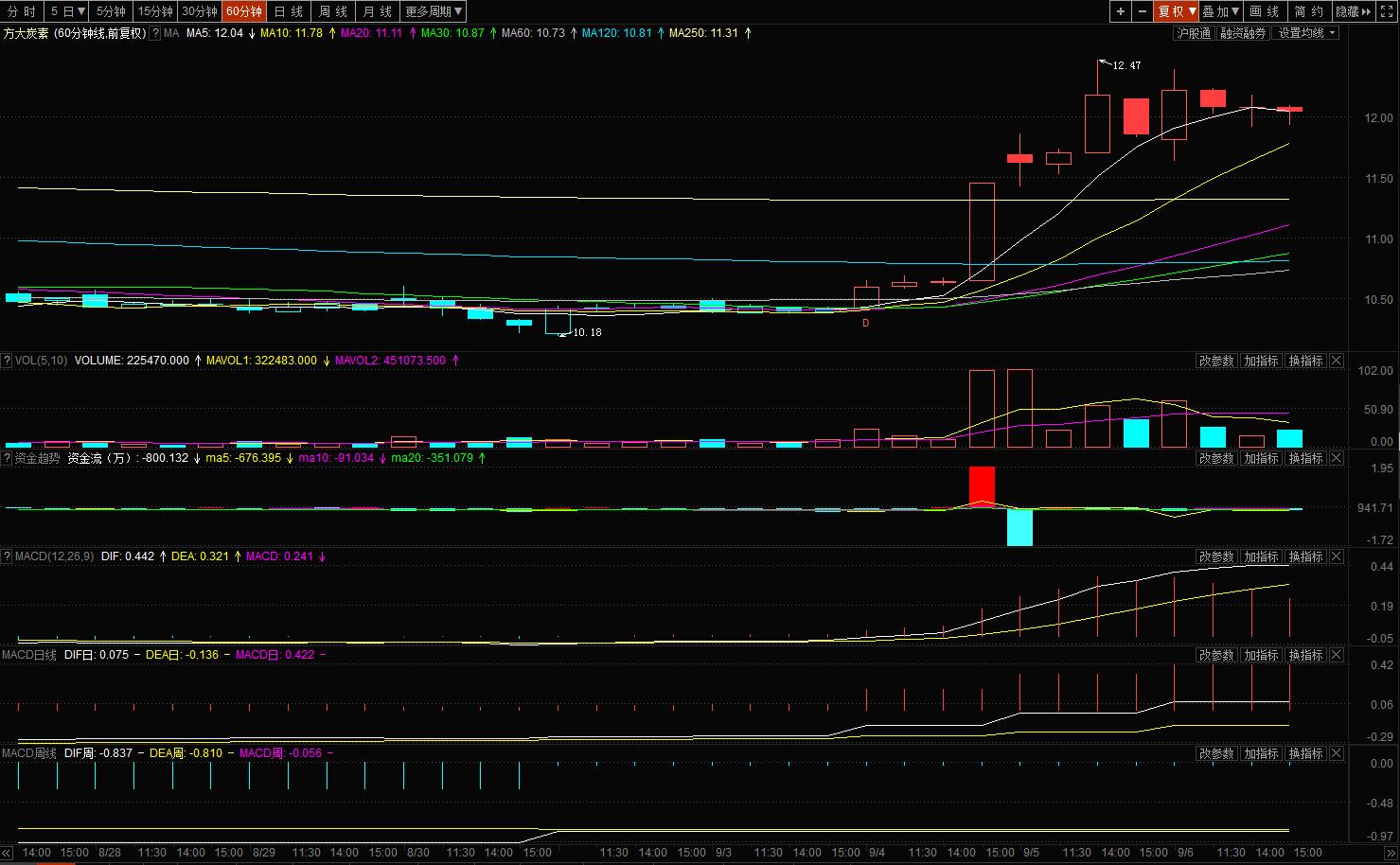The width and height of the screenshot is (1400, 865).
Task: Switch to 分时 view
Action: [x=22, y=11]
